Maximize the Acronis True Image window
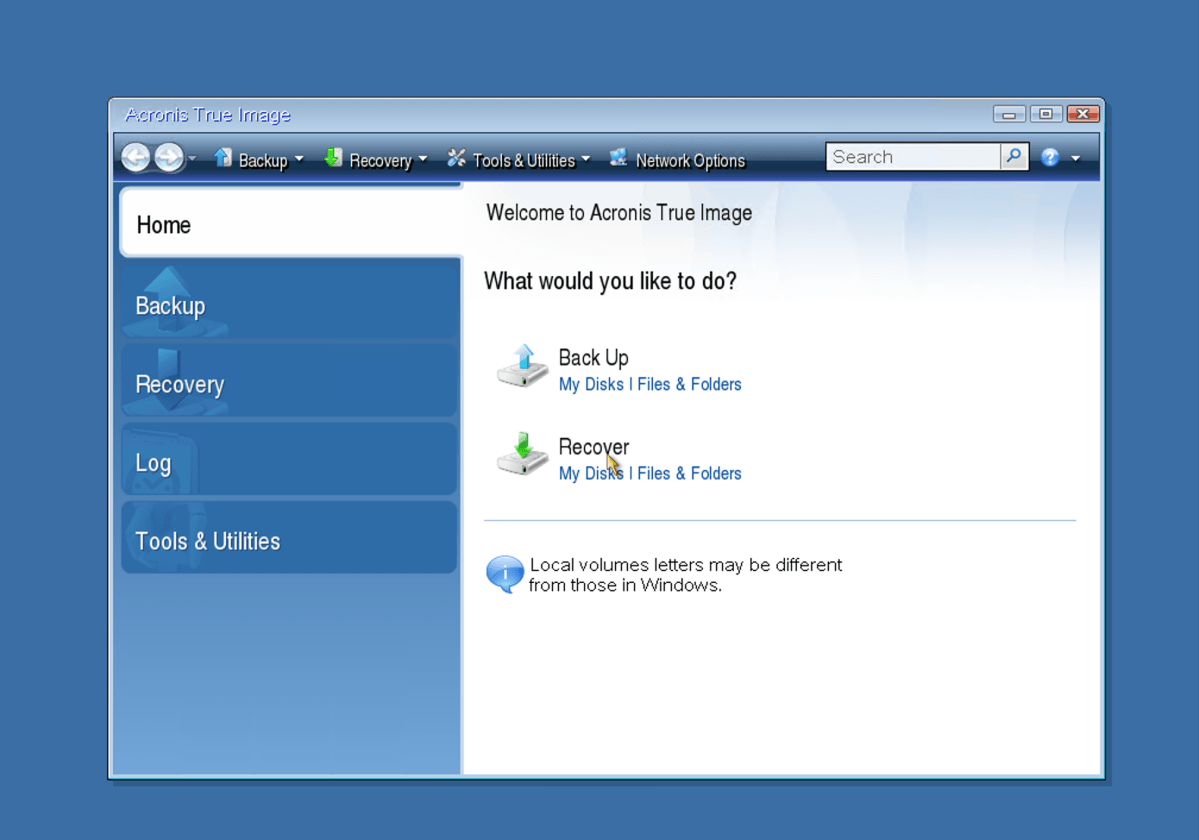The height and width of the screenshot is (840, 1199). [1046, 114]
